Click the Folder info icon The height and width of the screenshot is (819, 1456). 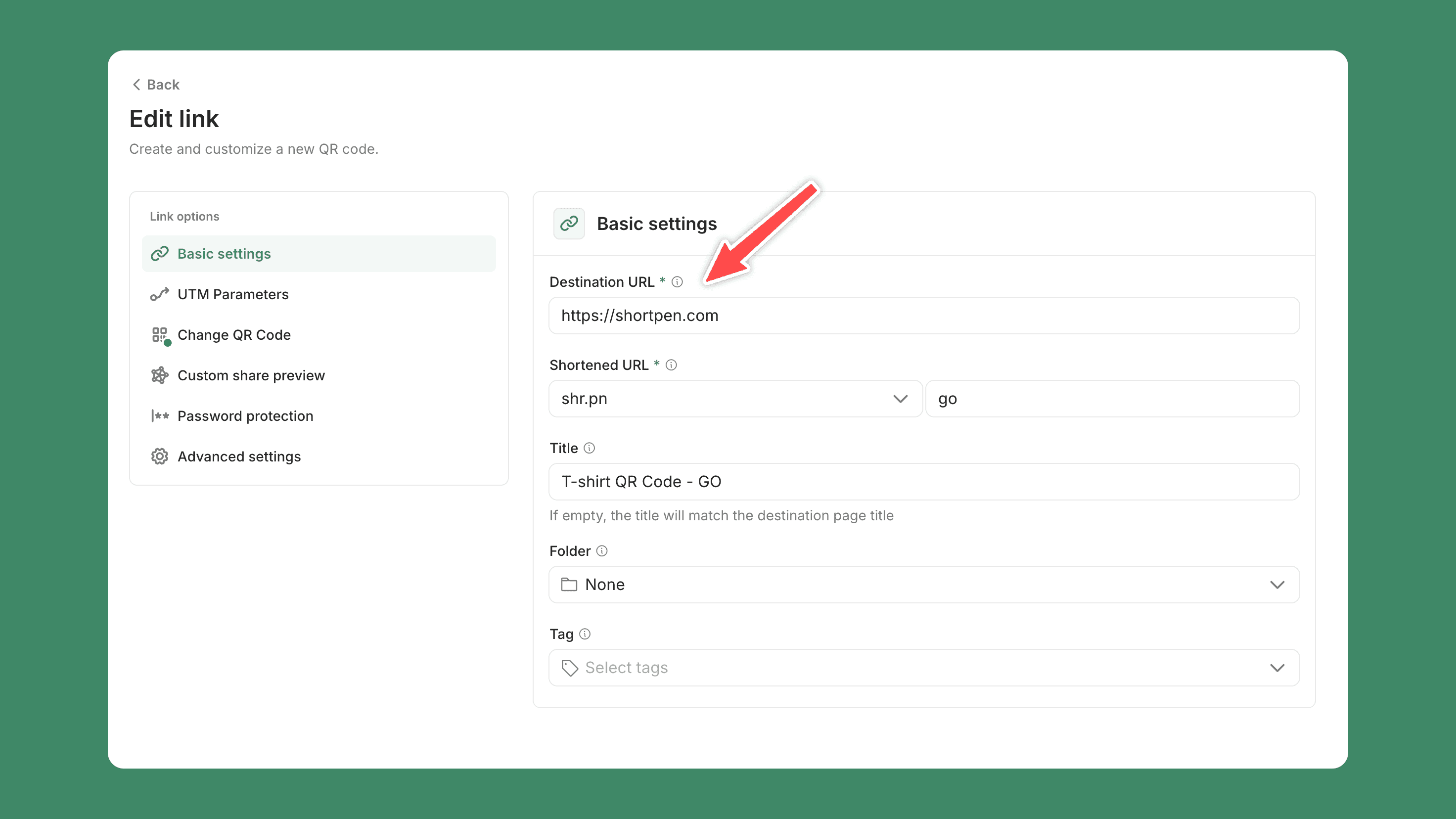point(602,550)
